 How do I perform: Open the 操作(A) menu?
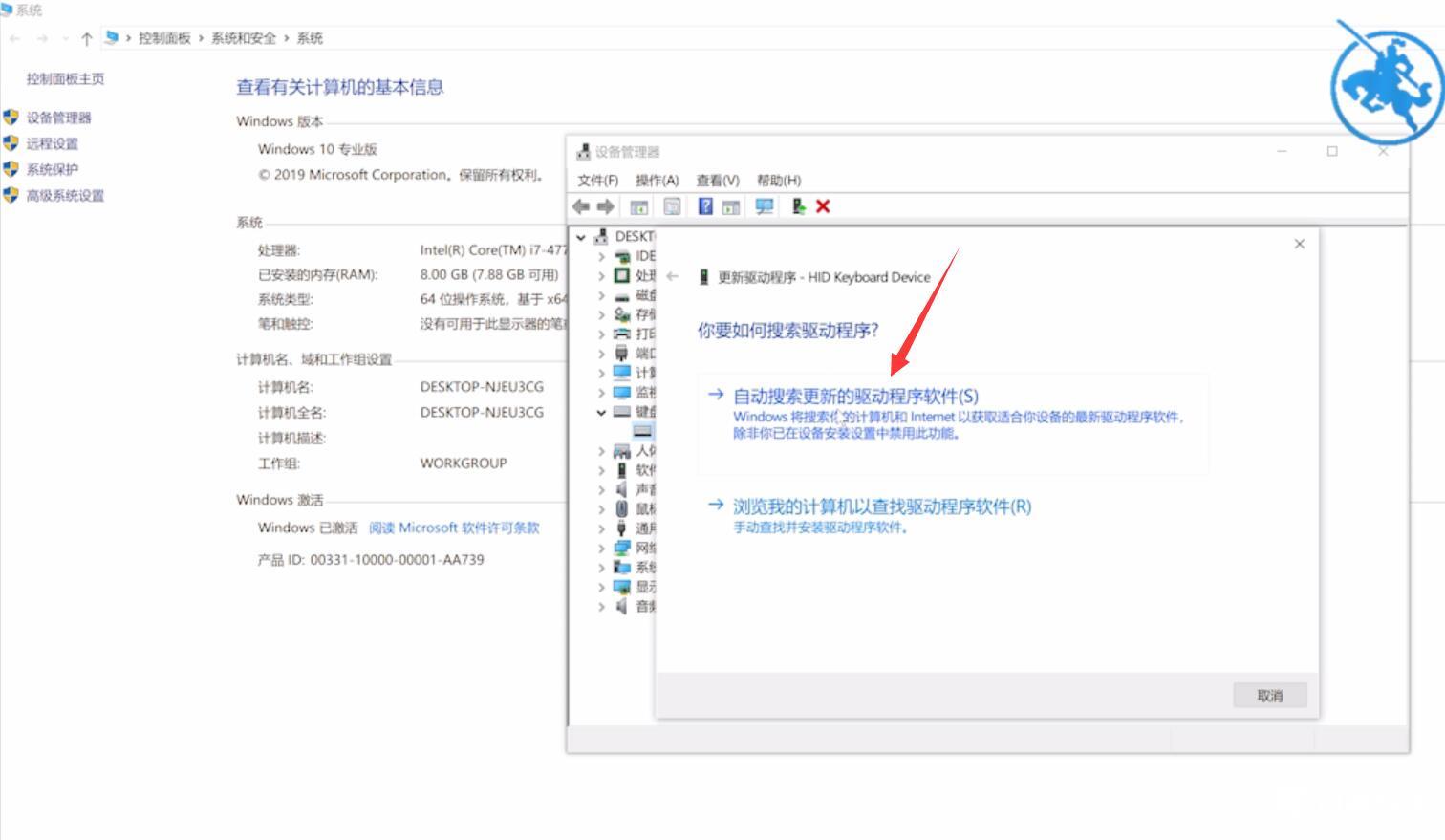point(657,180)
